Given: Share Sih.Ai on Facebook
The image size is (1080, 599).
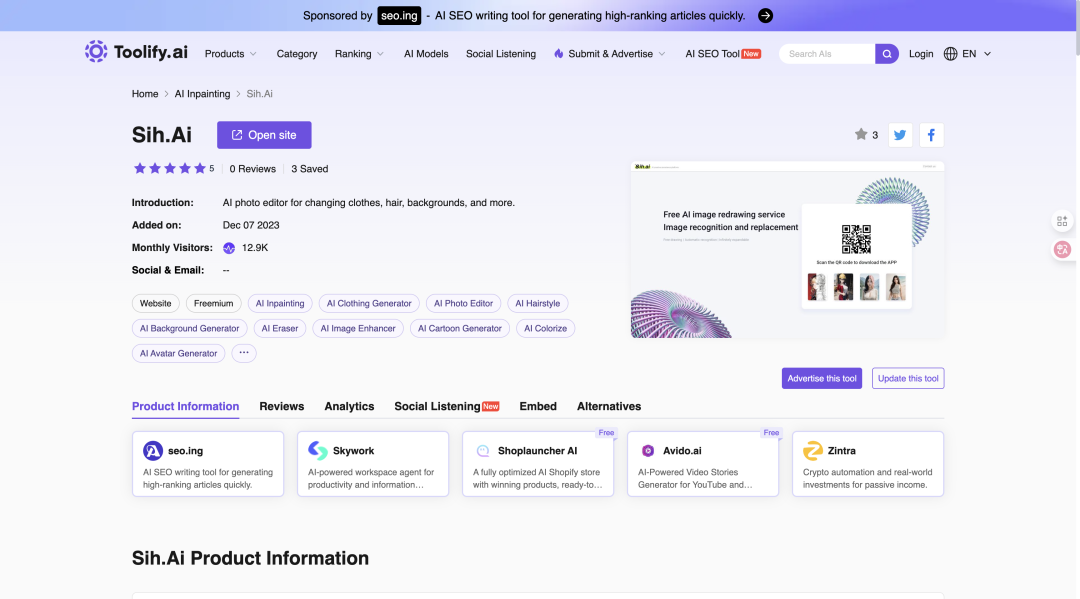Looking at the screenshot, I should (x=931, y=135).
